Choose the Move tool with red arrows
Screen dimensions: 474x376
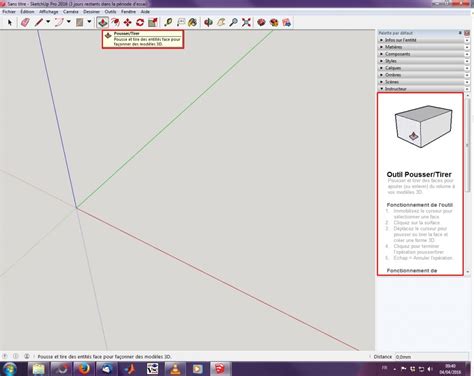(127, 22)
